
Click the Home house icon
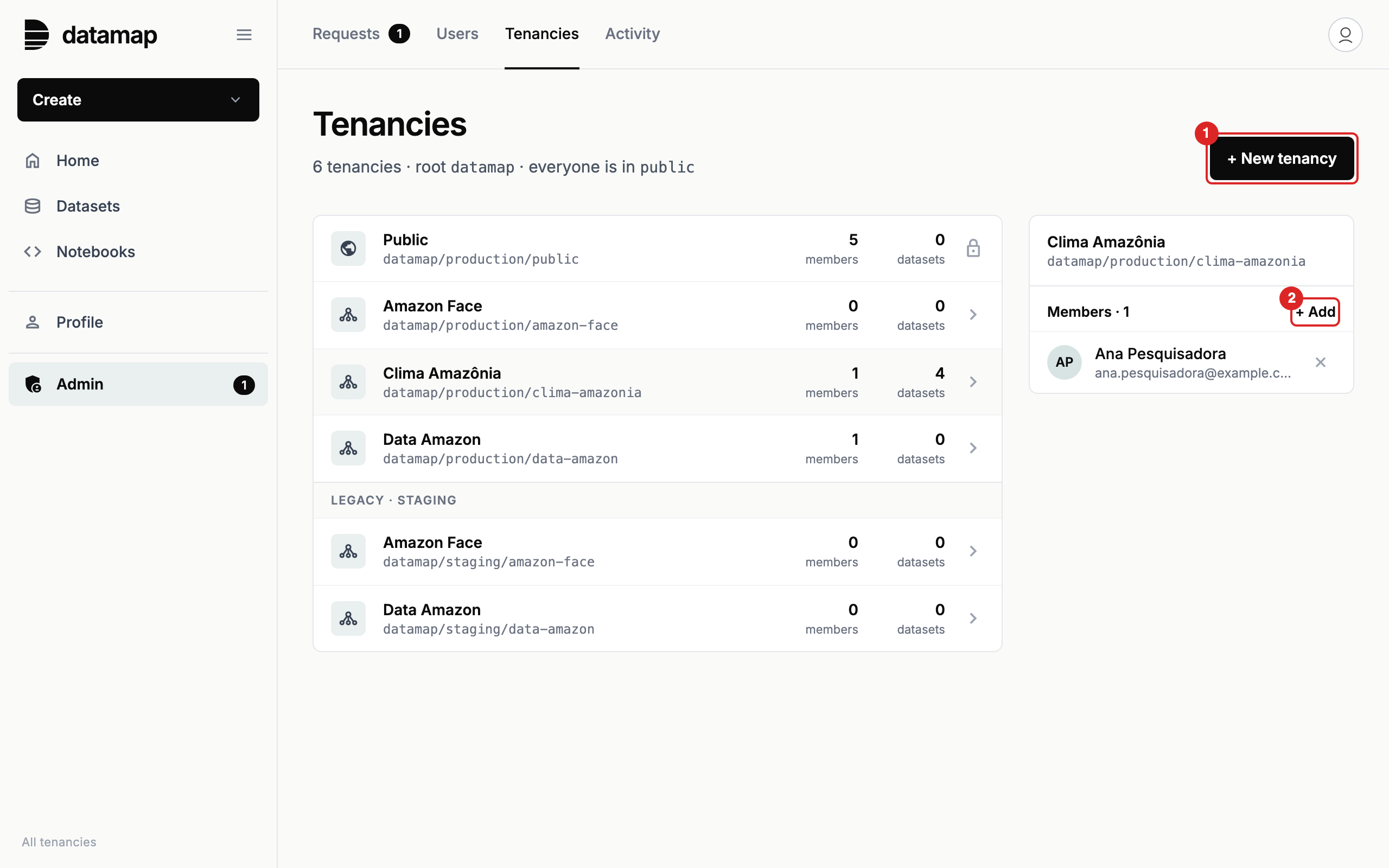33,160
